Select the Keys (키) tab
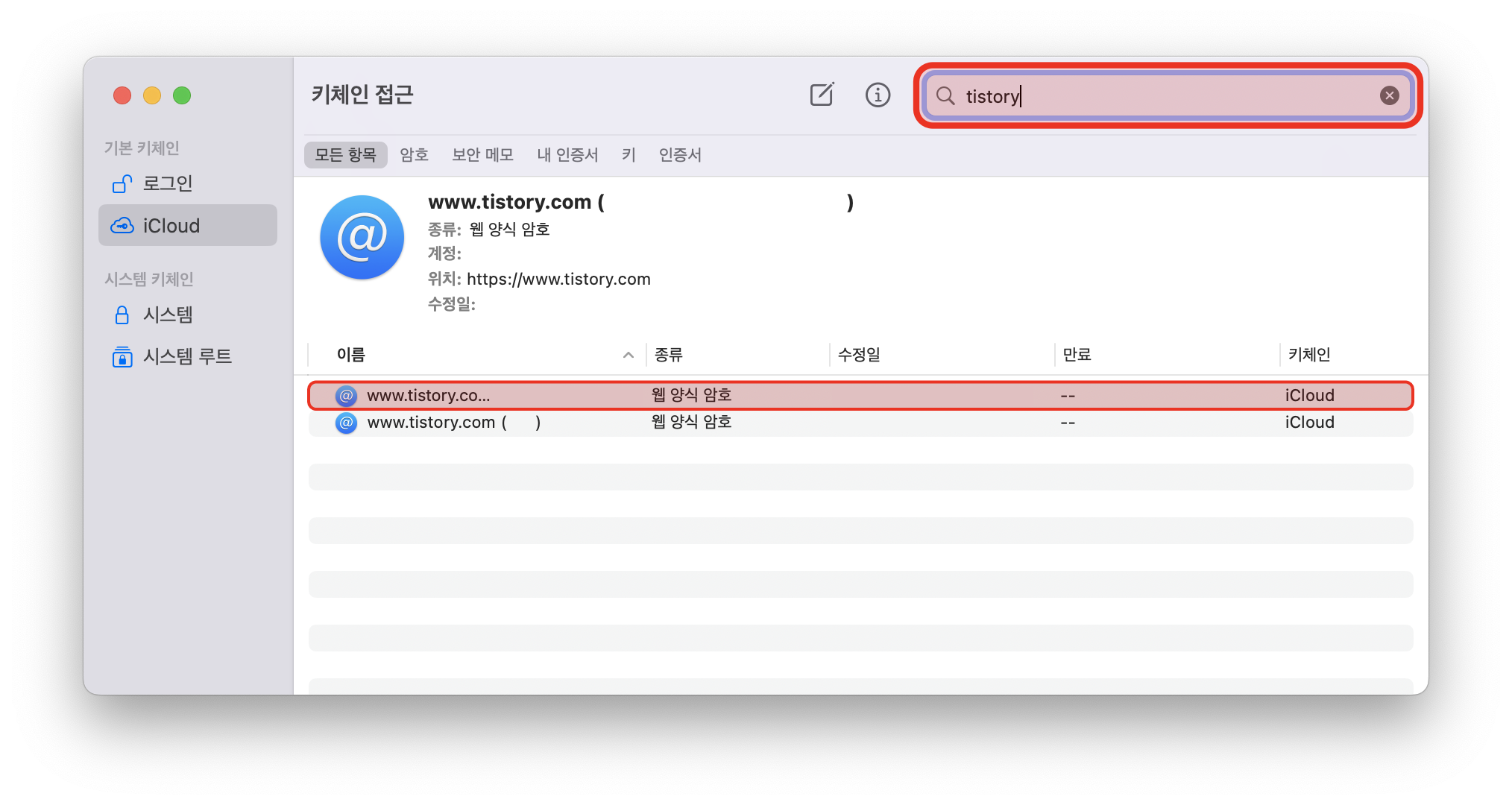The width and height of the screenshot is (1512, 805). 629,155
